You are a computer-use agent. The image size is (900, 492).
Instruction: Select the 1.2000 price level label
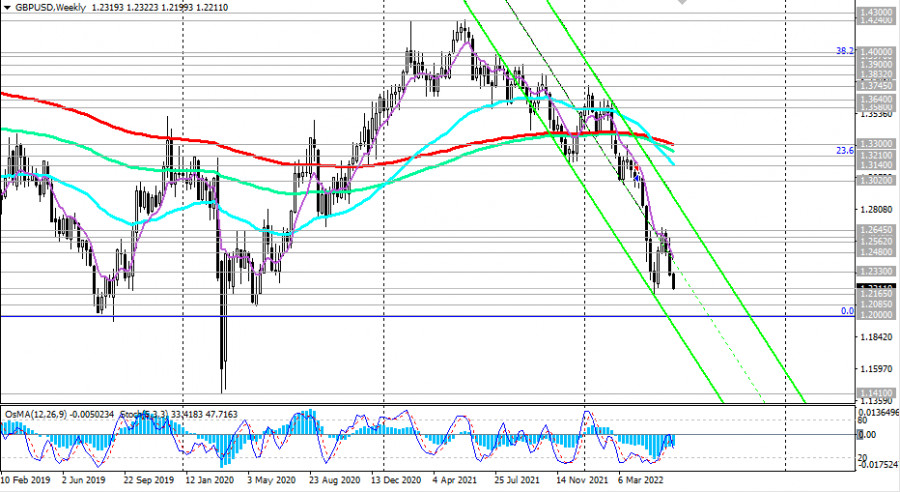(x=874, y=314)
